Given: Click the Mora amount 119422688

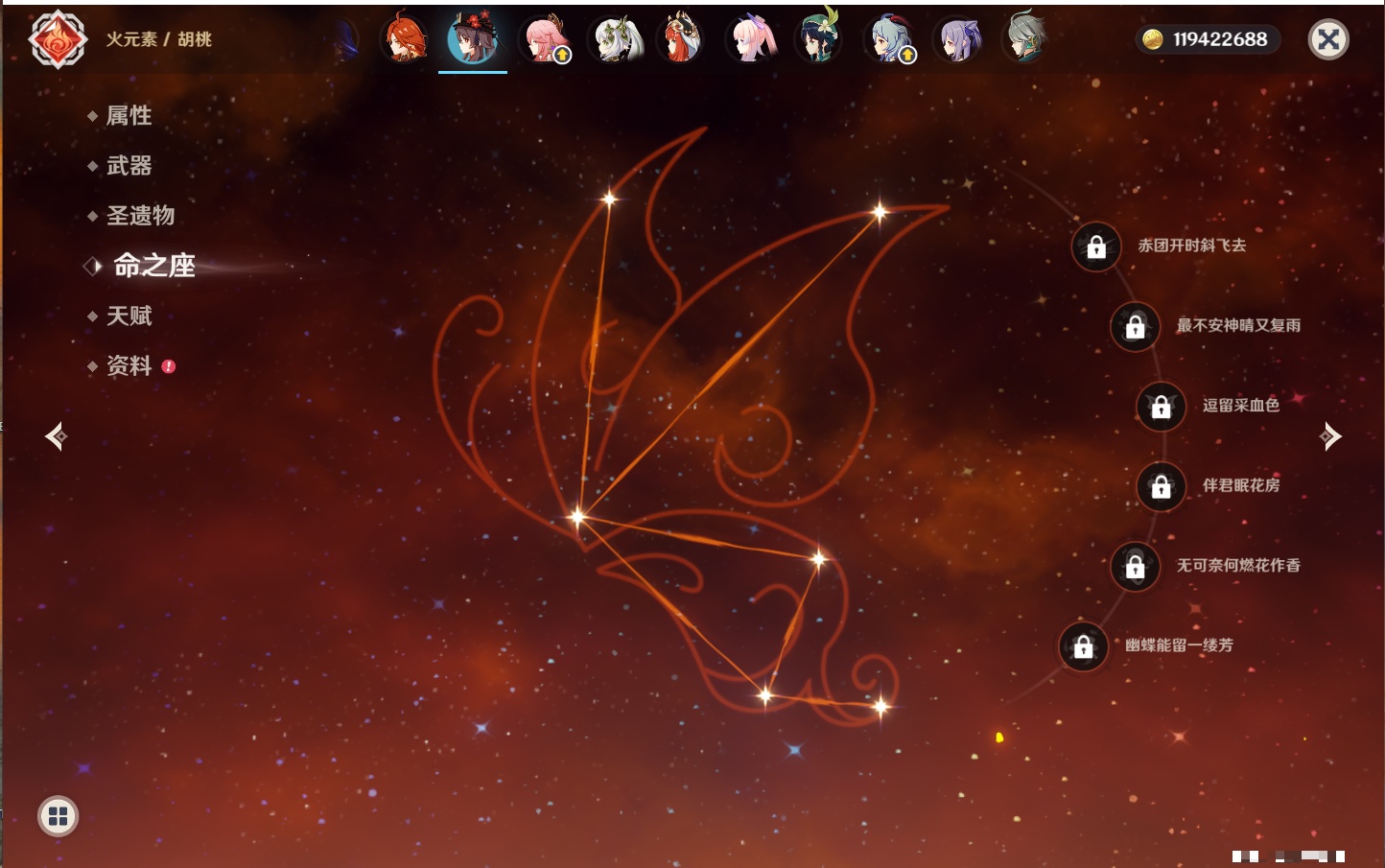Looking at the screenshot, I should coord(1220,39).
